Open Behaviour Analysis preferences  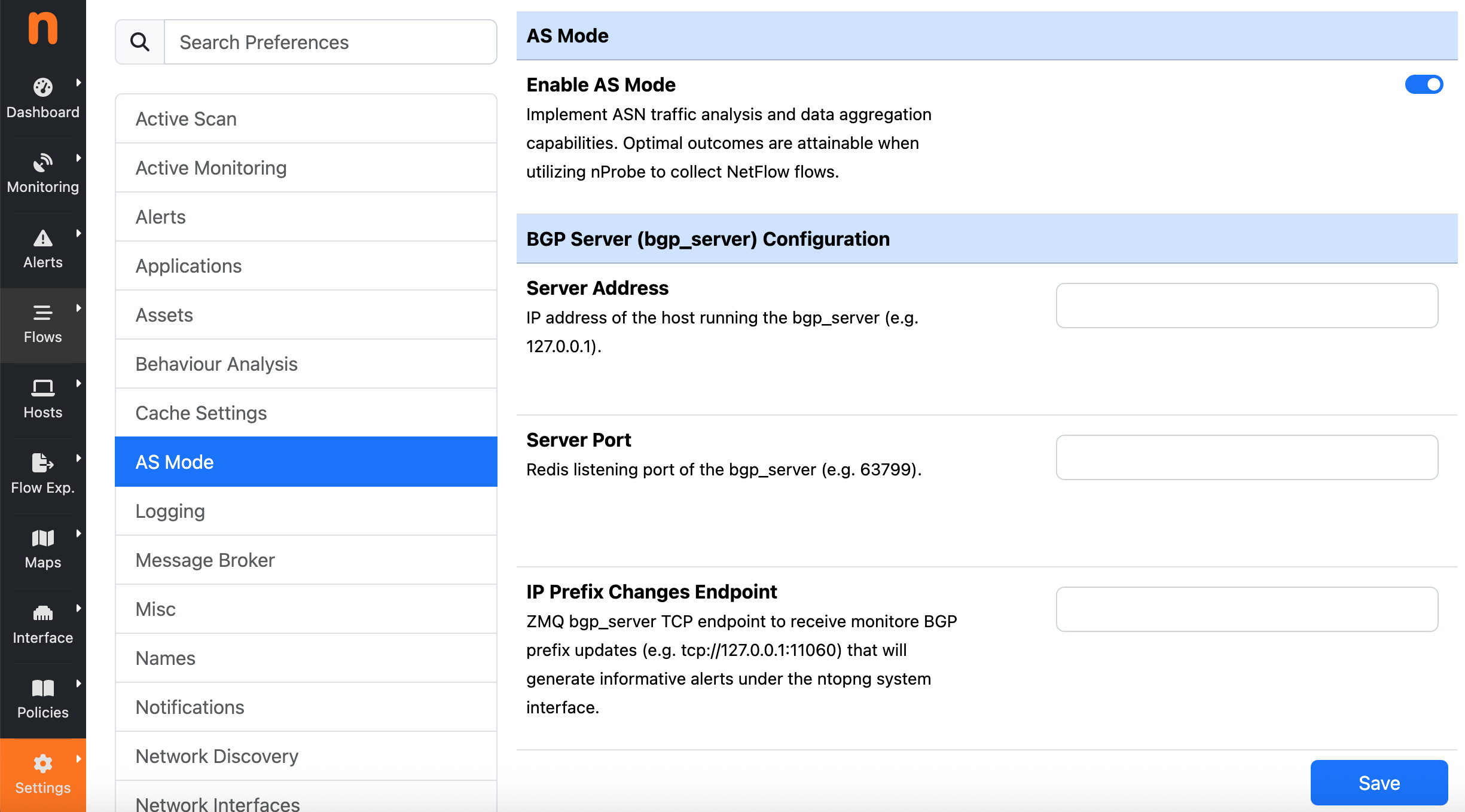(x=306, y=364)
